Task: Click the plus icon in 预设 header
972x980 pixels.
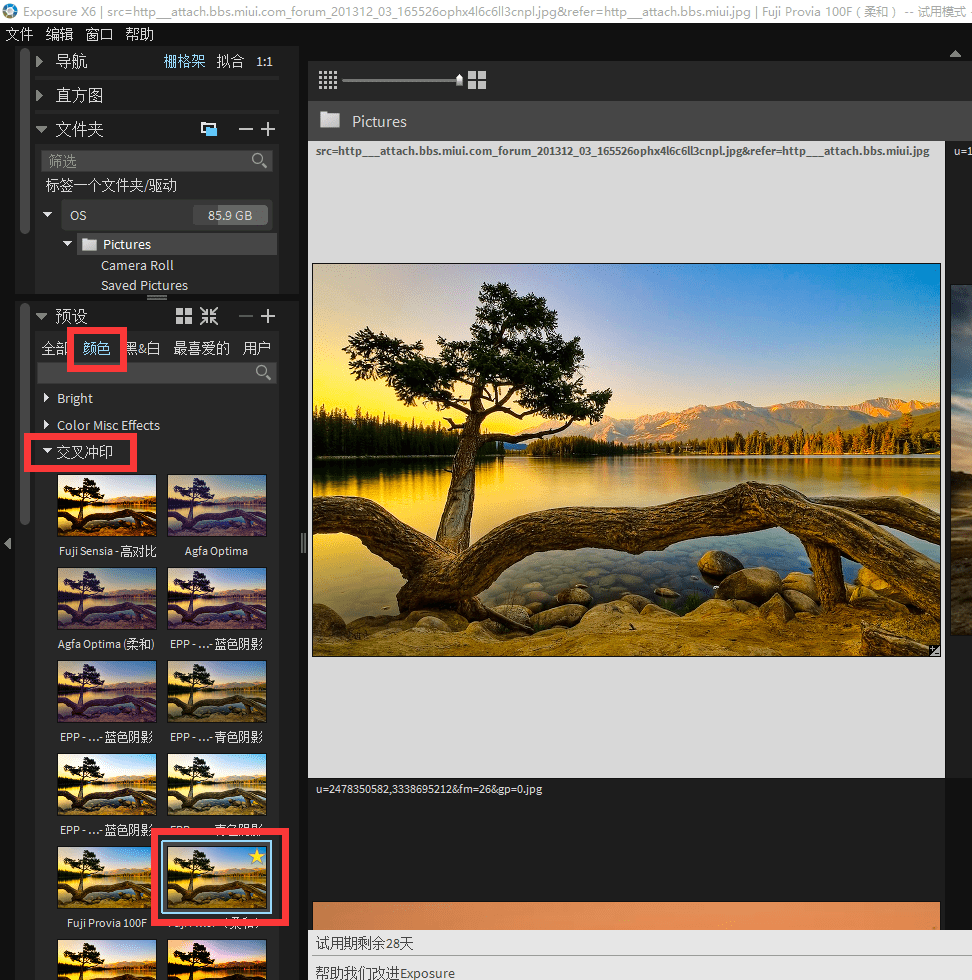Action: pos(268,316)
